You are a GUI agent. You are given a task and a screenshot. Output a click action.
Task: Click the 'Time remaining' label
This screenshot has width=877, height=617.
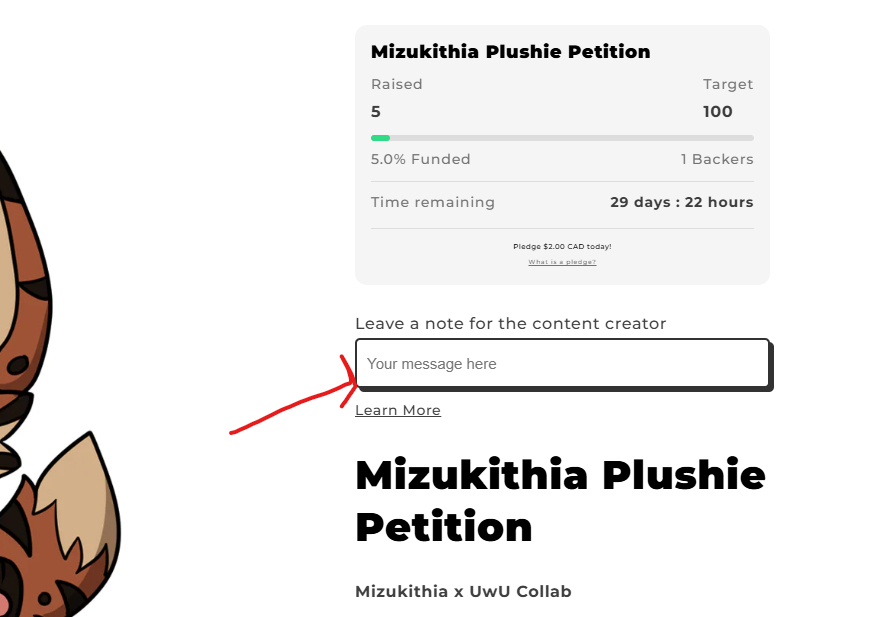[432, 202]
